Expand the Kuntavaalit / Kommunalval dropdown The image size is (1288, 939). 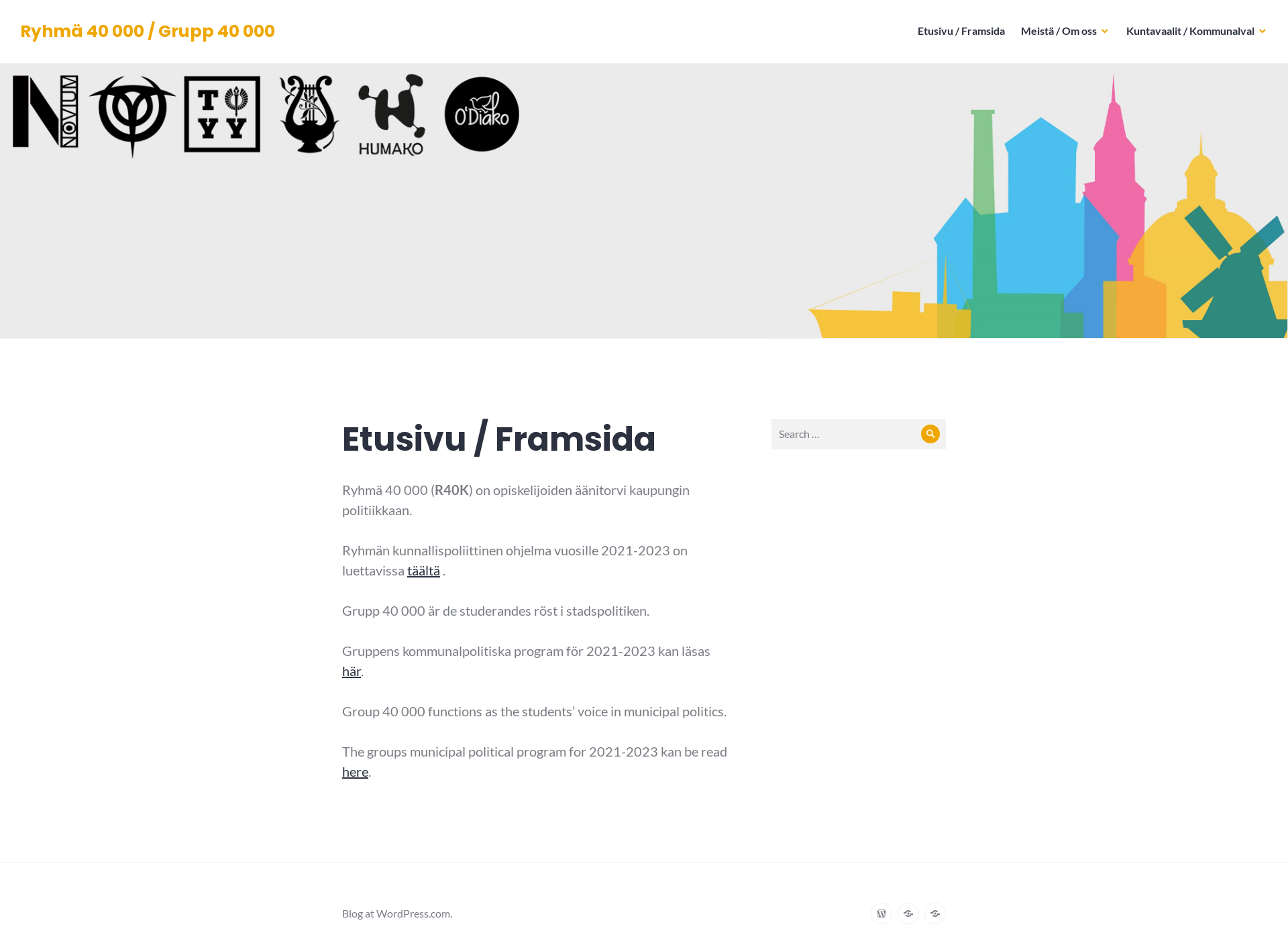coord(1264,31)
